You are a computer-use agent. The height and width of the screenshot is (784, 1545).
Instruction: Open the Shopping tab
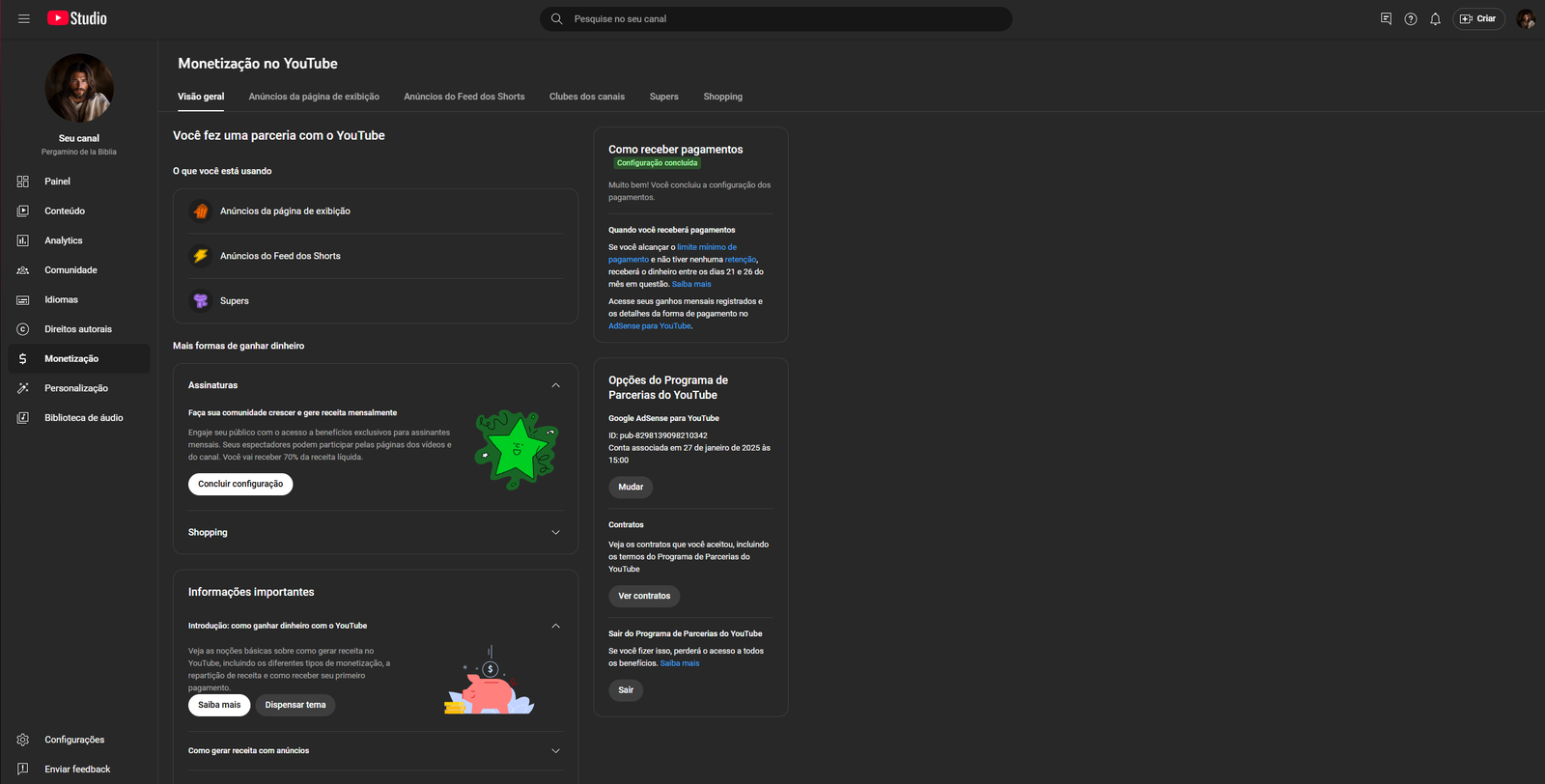[x=723, y=97]
